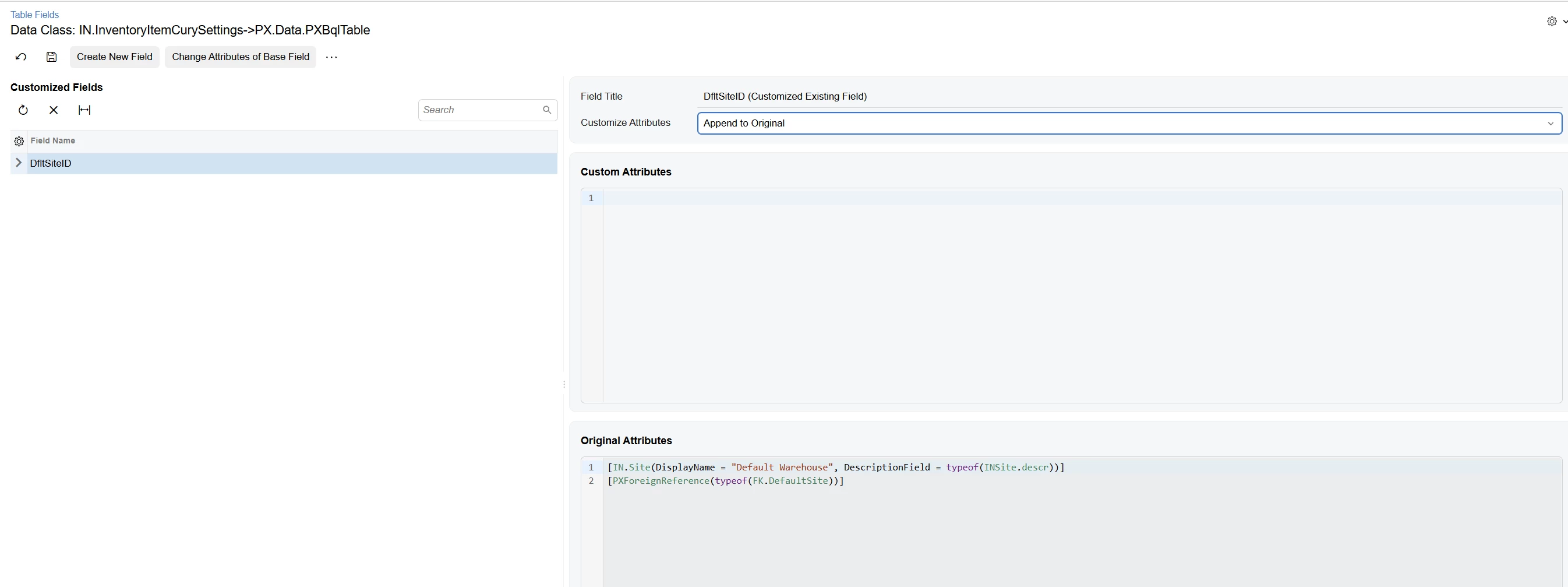1568x587 pixels.
Task: Click the Data Class page title text
Action: (x=190, y=30)
